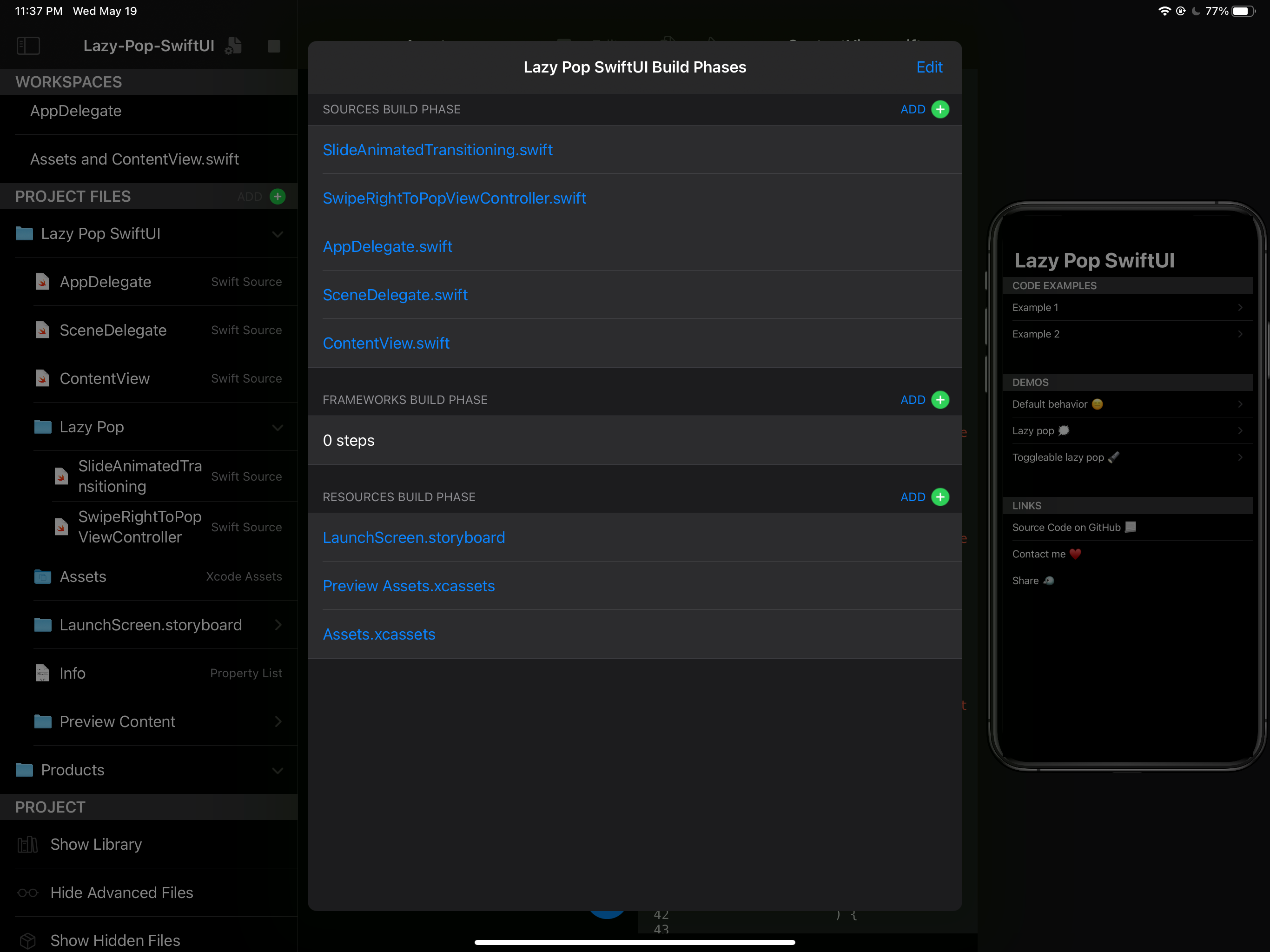Add file to Sources Build Phase via plus icon

(940, 109)
